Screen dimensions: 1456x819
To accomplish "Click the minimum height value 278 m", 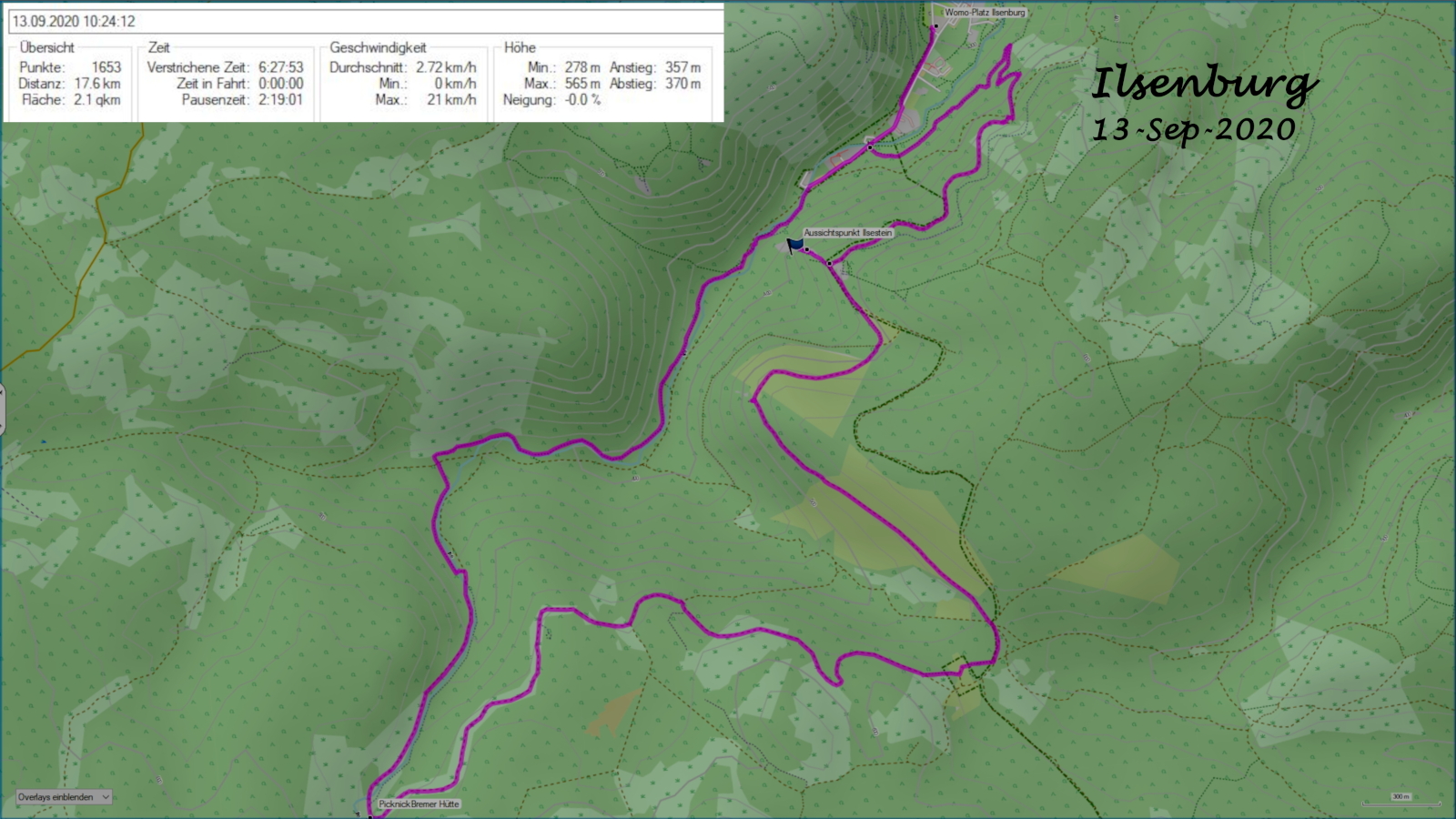I will tap(582, 67).
